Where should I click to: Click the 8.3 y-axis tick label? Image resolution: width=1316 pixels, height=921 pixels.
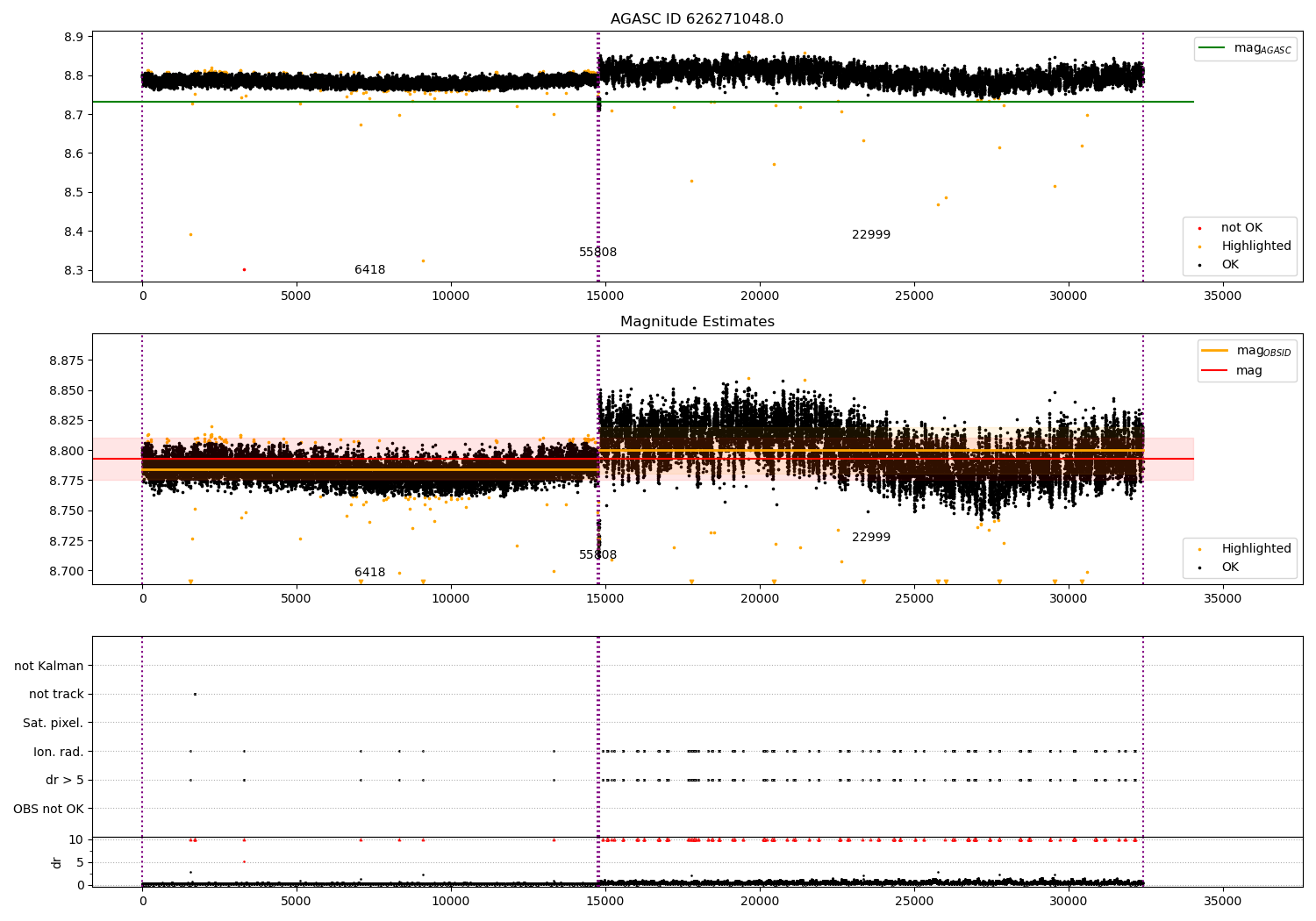click(x=74, y=271)
